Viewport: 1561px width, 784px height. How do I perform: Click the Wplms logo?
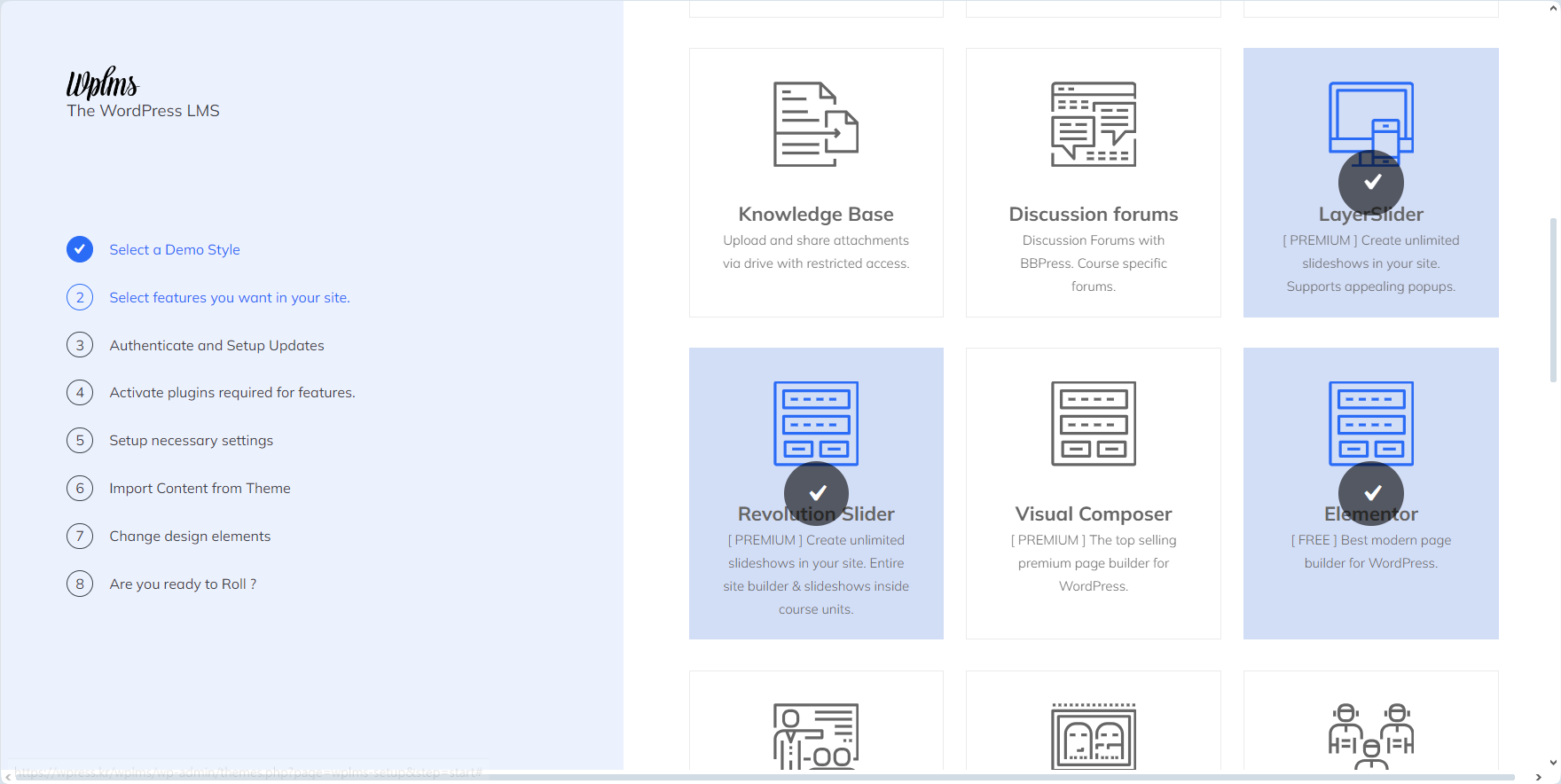point(103,82)
